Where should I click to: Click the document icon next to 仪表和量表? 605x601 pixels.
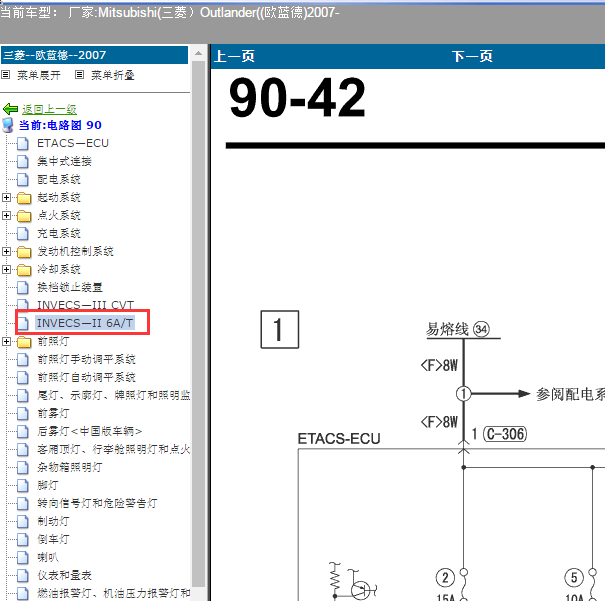coord(23,576)
